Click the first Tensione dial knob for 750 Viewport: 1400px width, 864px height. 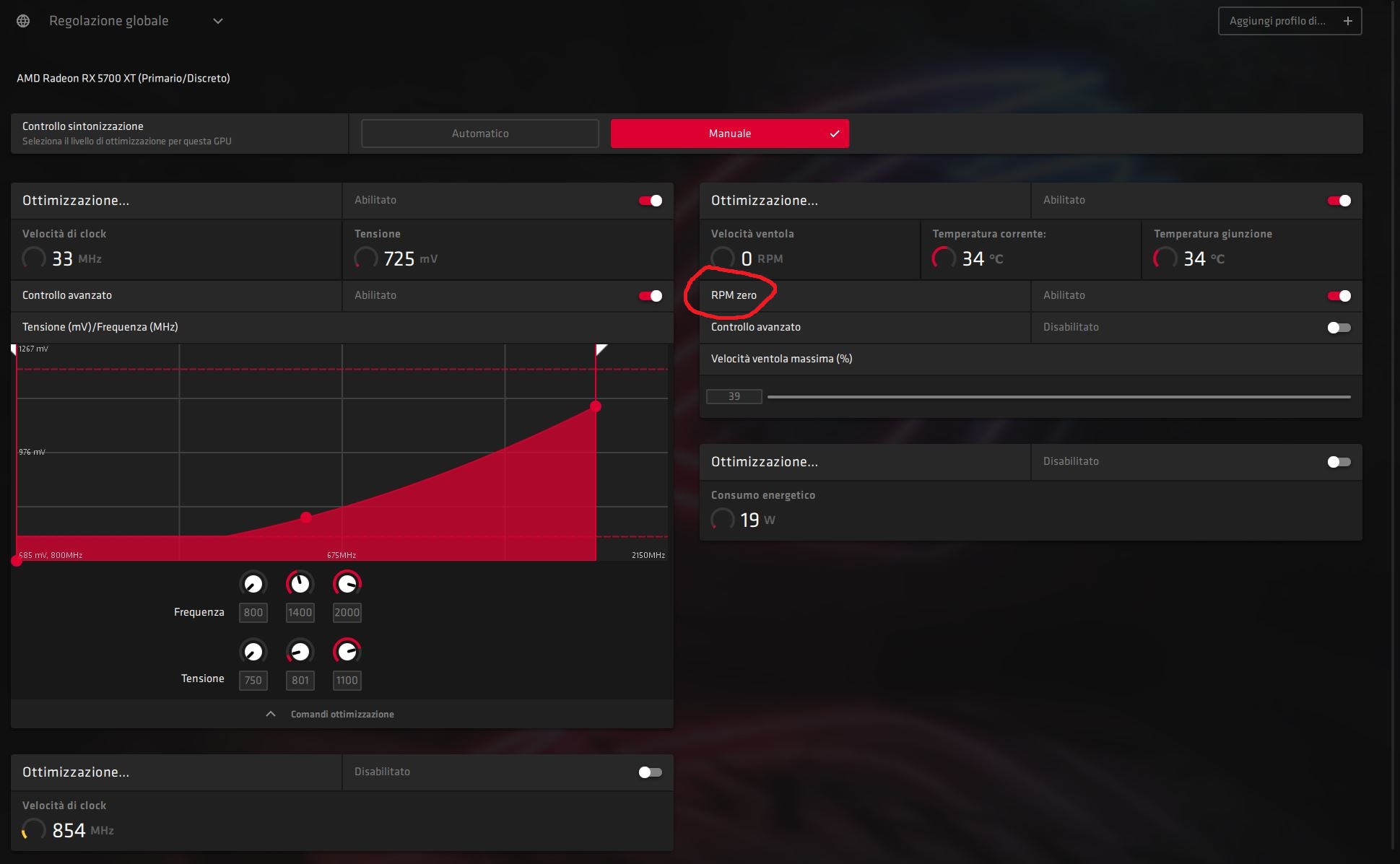[253, 652]
